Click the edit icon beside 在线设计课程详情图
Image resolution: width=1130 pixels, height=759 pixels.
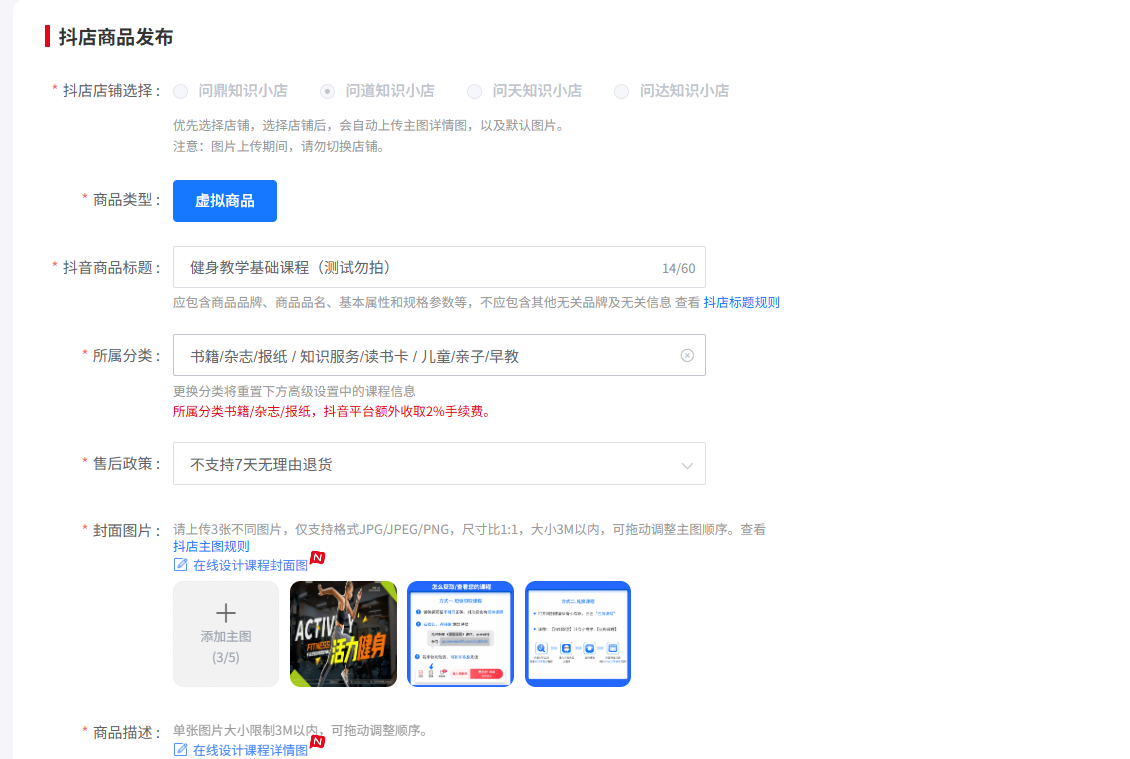[x=181, y=750]
